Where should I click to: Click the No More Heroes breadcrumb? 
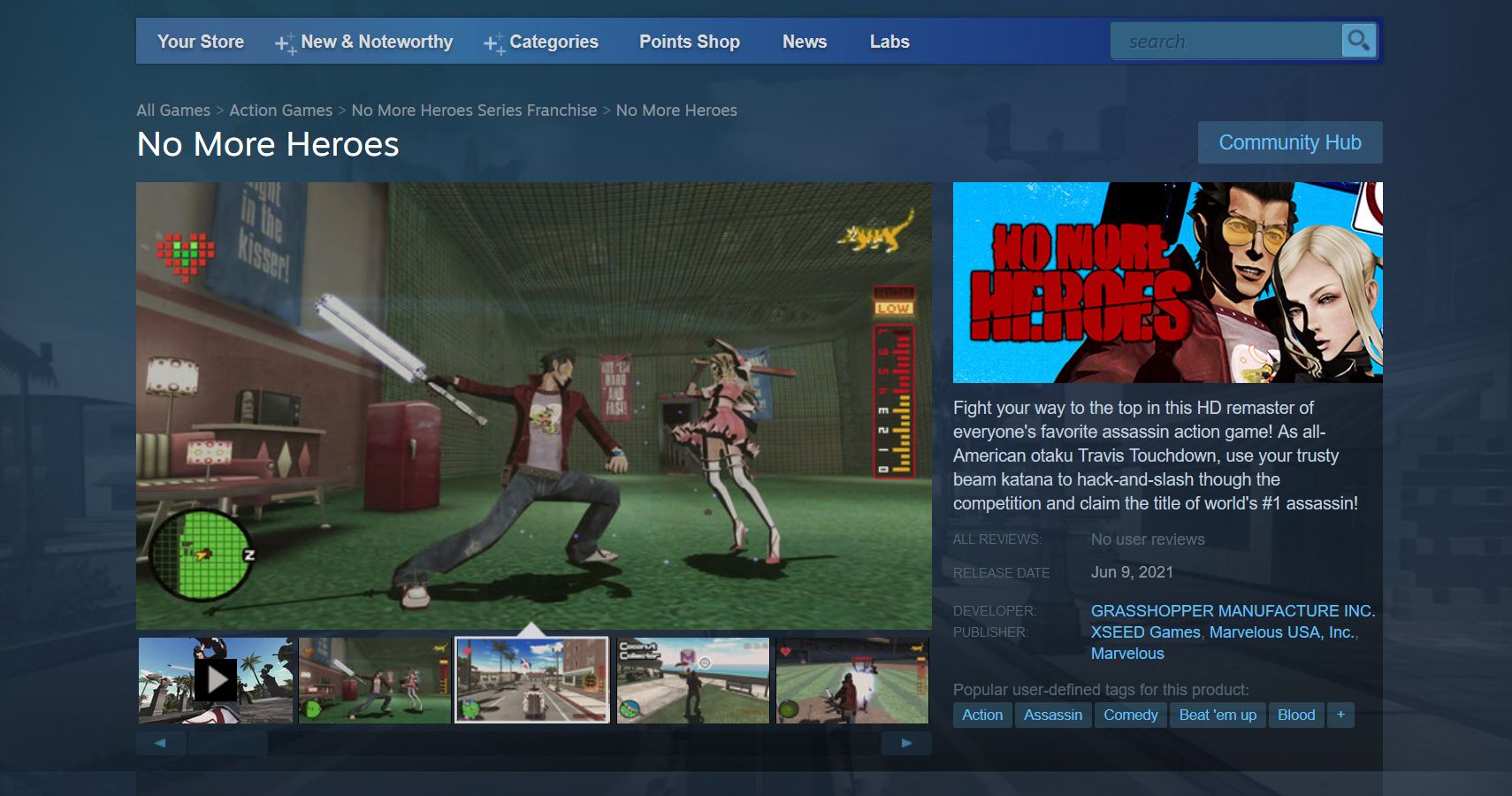pyautogui.click(x=676, y=111)
